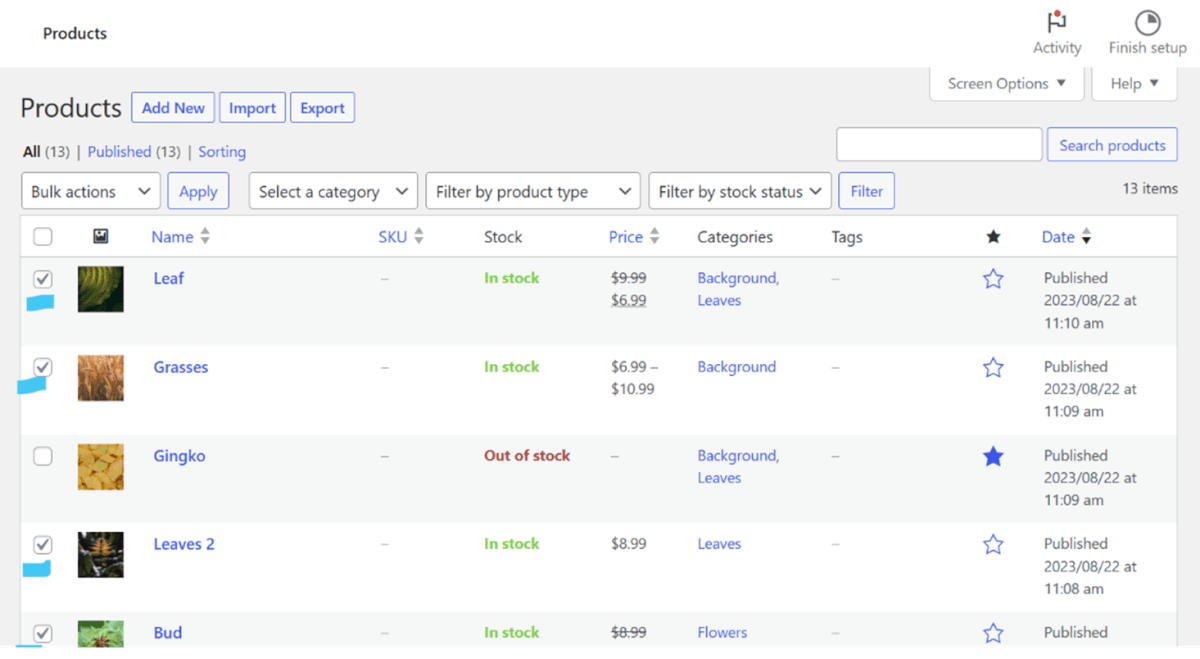Open the Activity flag icon
This screenshot has width=1200, height=659.
1056,22
